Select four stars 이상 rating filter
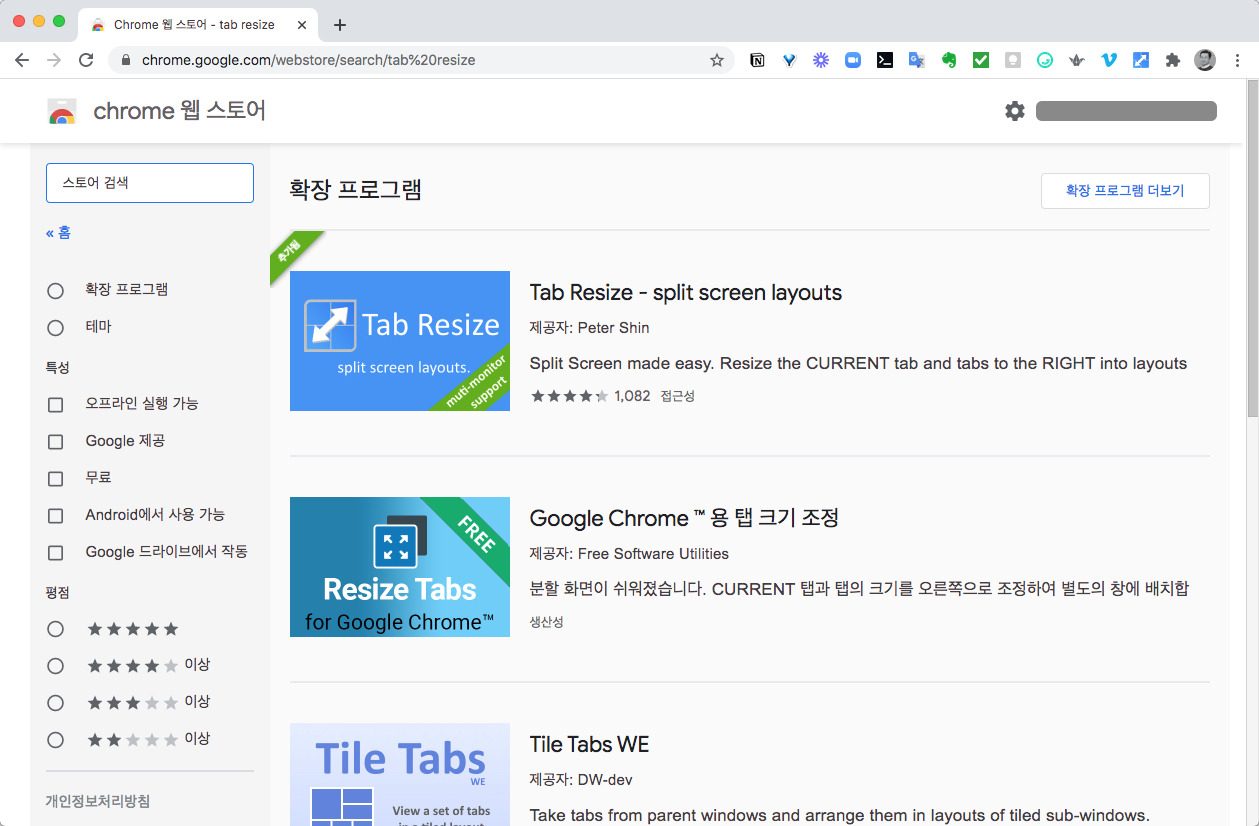The image size is (1259, 826). 55,666
